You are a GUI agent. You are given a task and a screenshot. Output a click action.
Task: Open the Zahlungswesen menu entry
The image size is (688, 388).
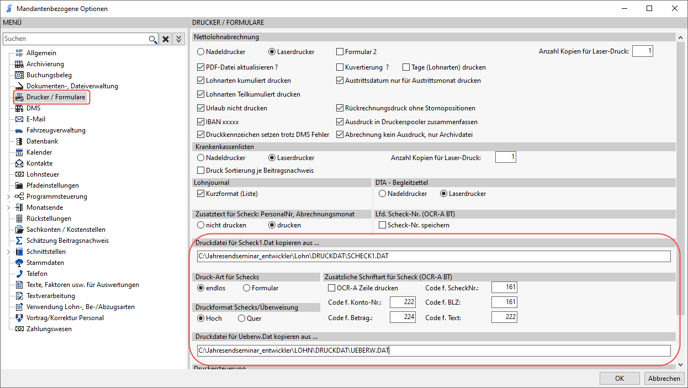point(49,329)
